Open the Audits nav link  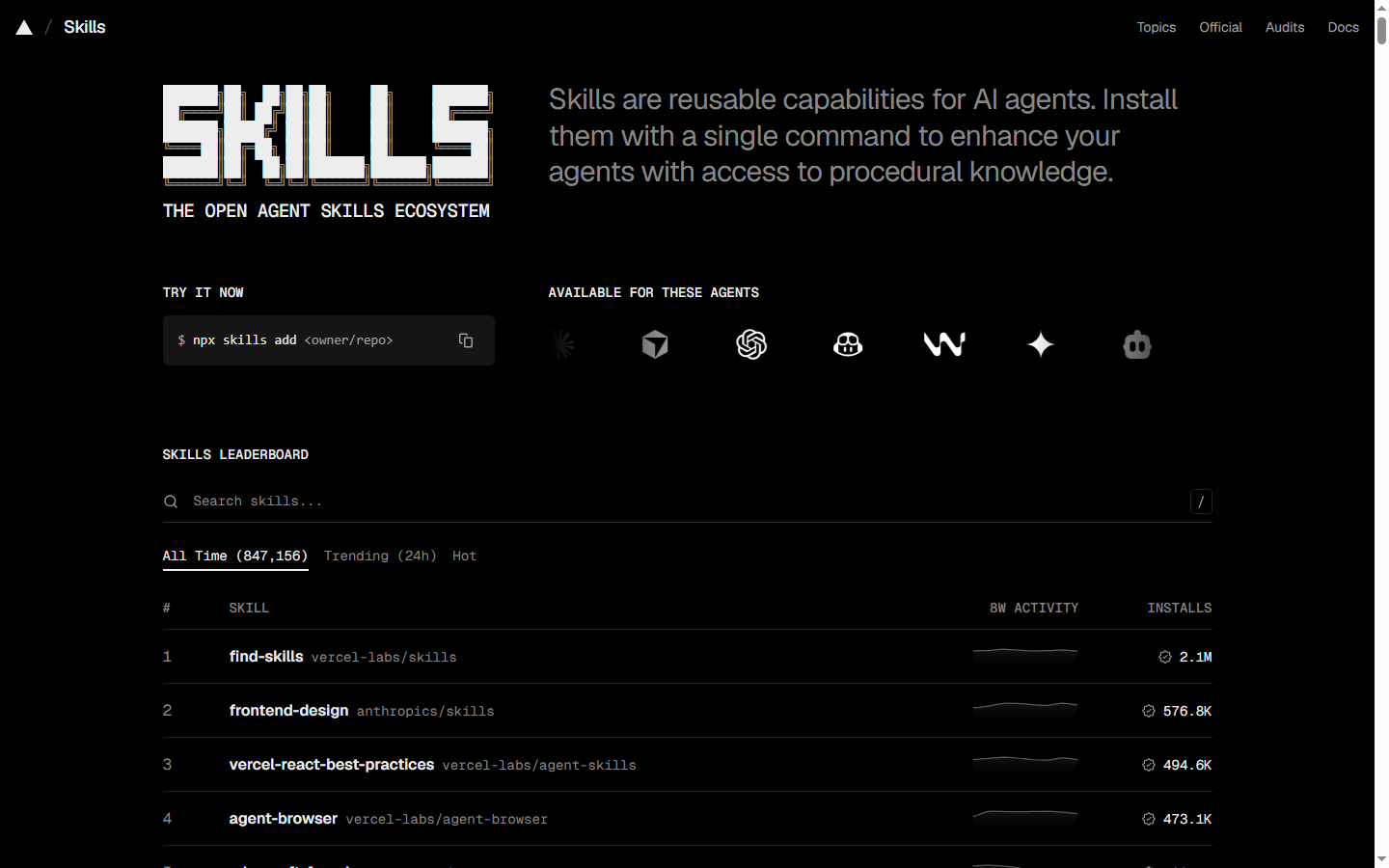pyautogui.click(x=1285, y=27)
